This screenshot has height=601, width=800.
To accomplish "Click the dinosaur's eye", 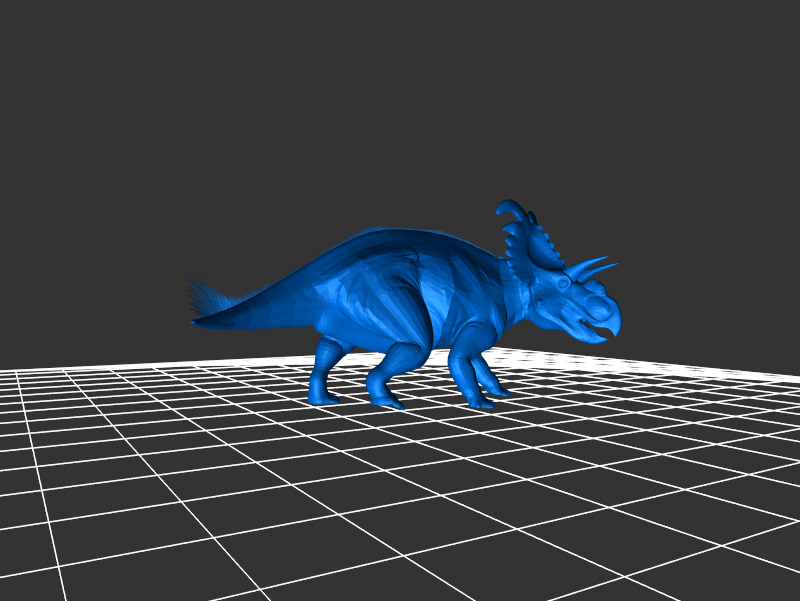I will (565, 284).
